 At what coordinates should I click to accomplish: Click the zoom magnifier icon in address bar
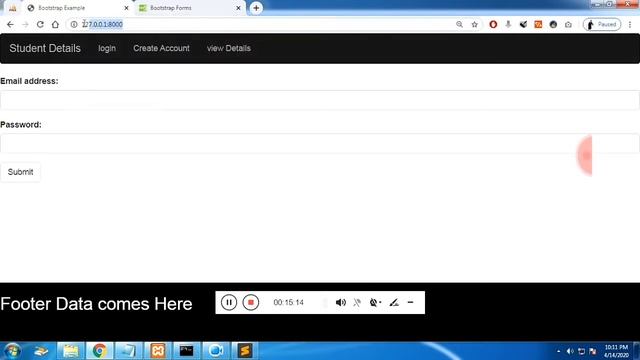460,24
